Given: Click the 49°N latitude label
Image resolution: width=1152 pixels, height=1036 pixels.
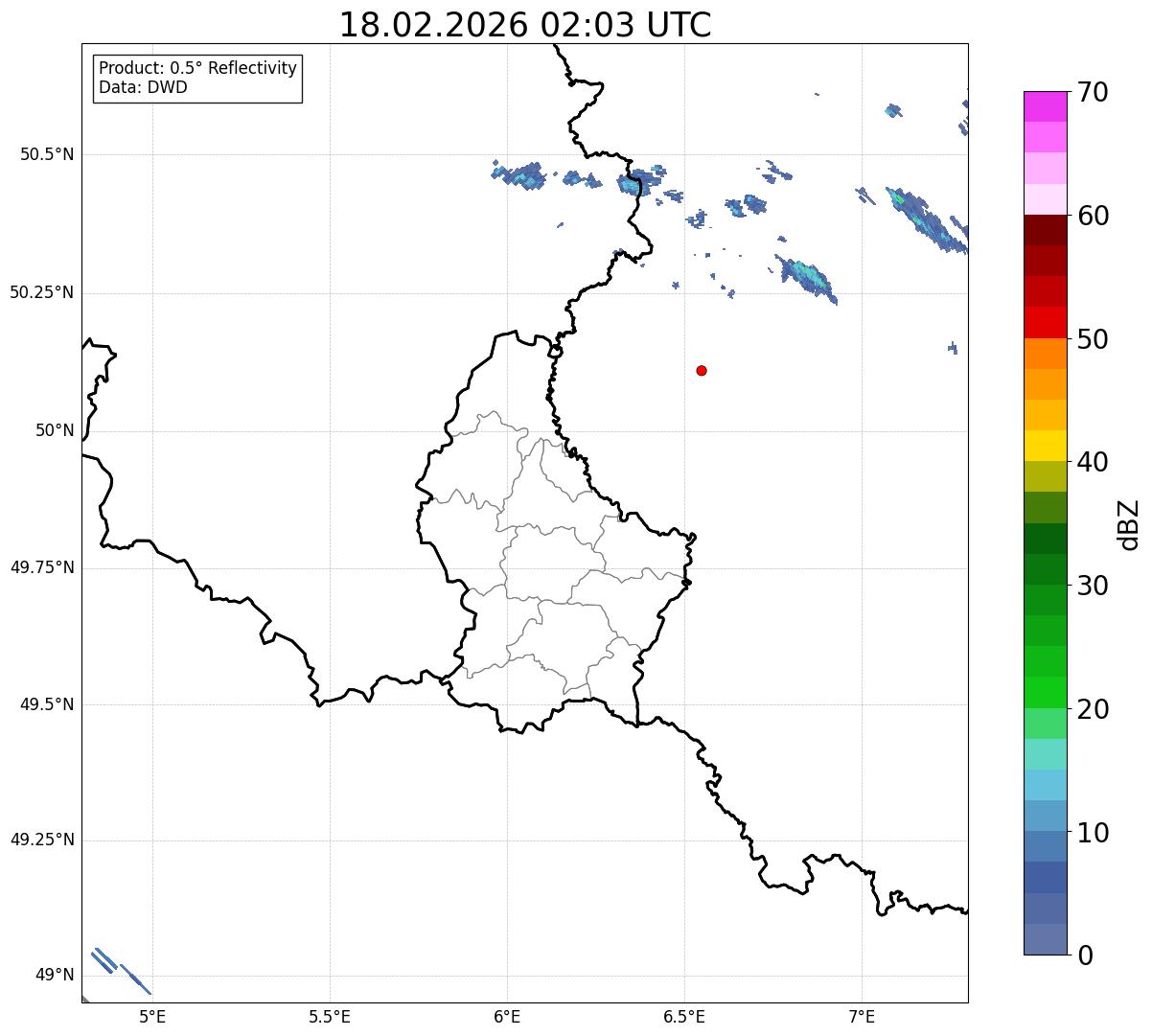Looking at the screenshot, I should pyautogui.click(x=55, y=976).
